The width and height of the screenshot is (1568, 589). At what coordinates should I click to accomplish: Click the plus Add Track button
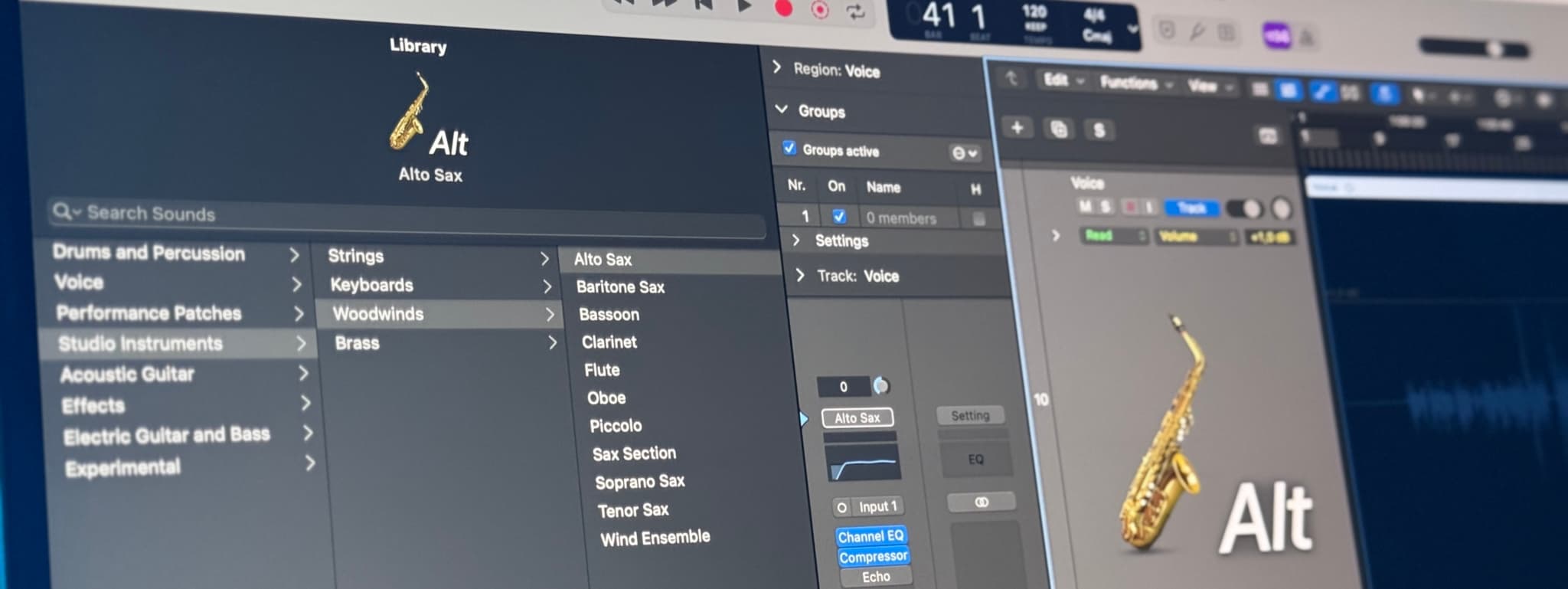point(1018,128)
